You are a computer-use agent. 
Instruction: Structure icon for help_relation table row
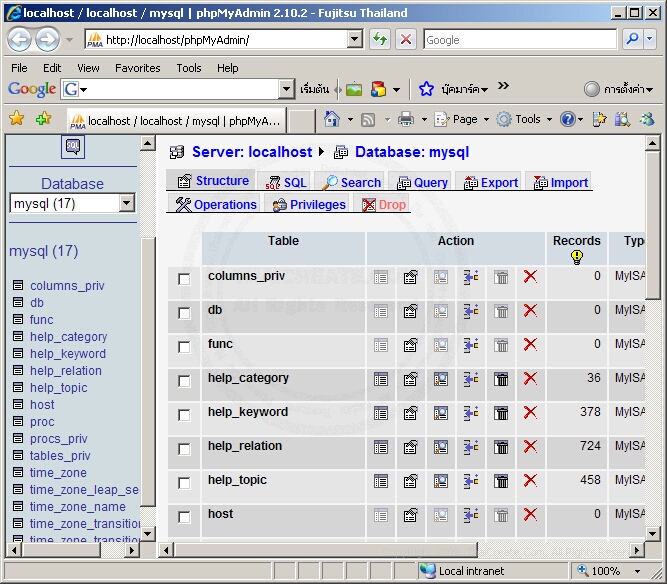pos(410,447)
